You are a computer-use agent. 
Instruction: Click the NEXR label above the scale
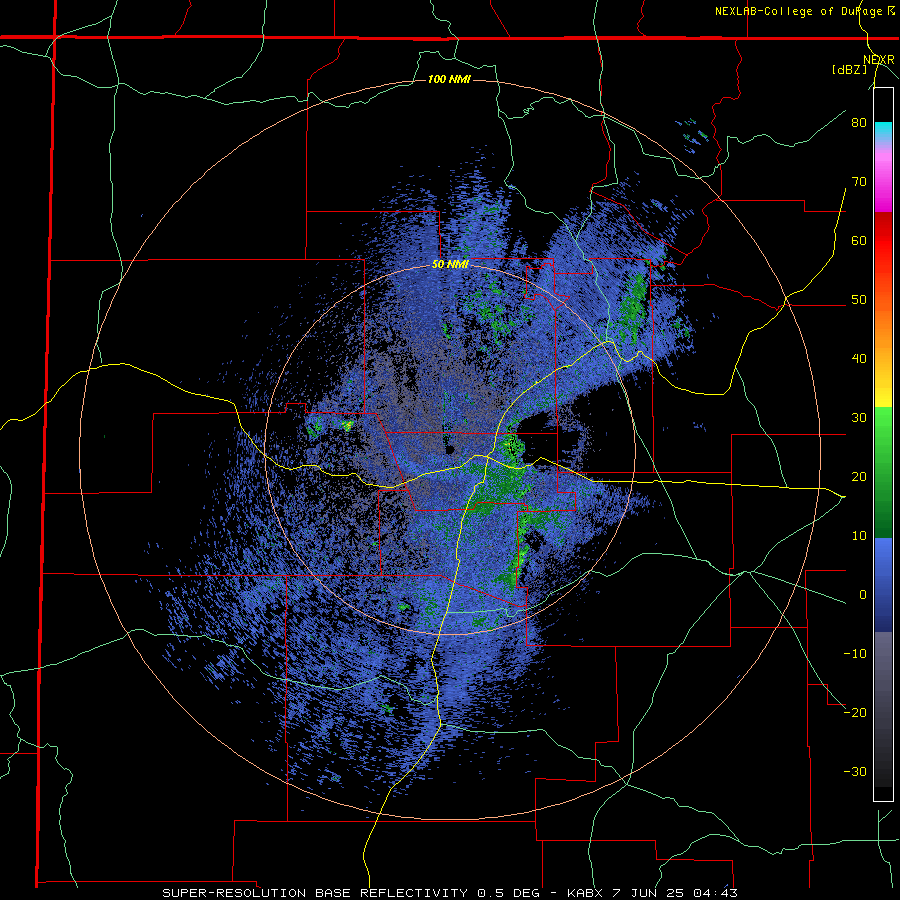[878, 60]
